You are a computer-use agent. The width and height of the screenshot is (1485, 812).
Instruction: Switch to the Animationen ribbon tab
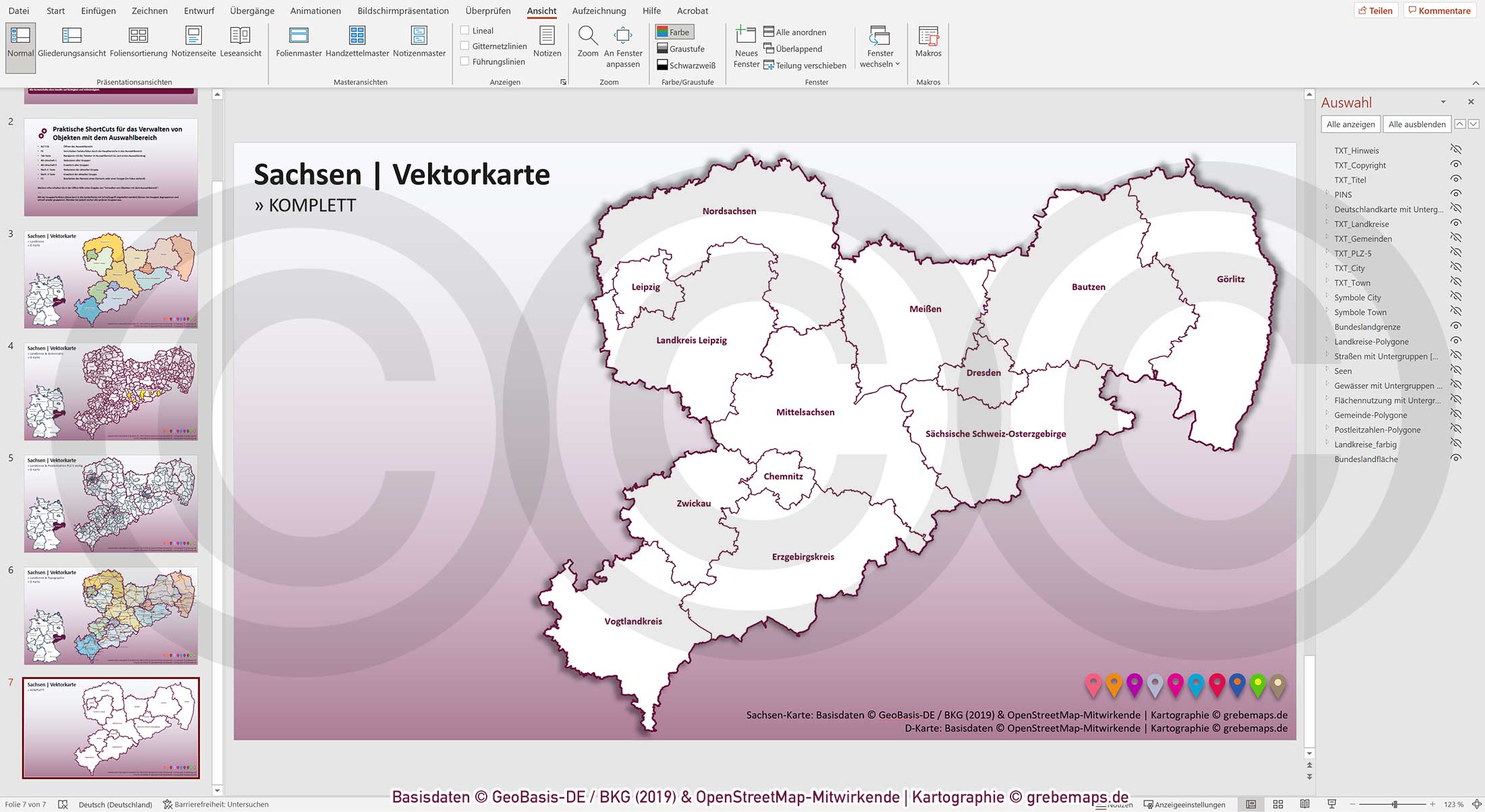click(315, 11)
